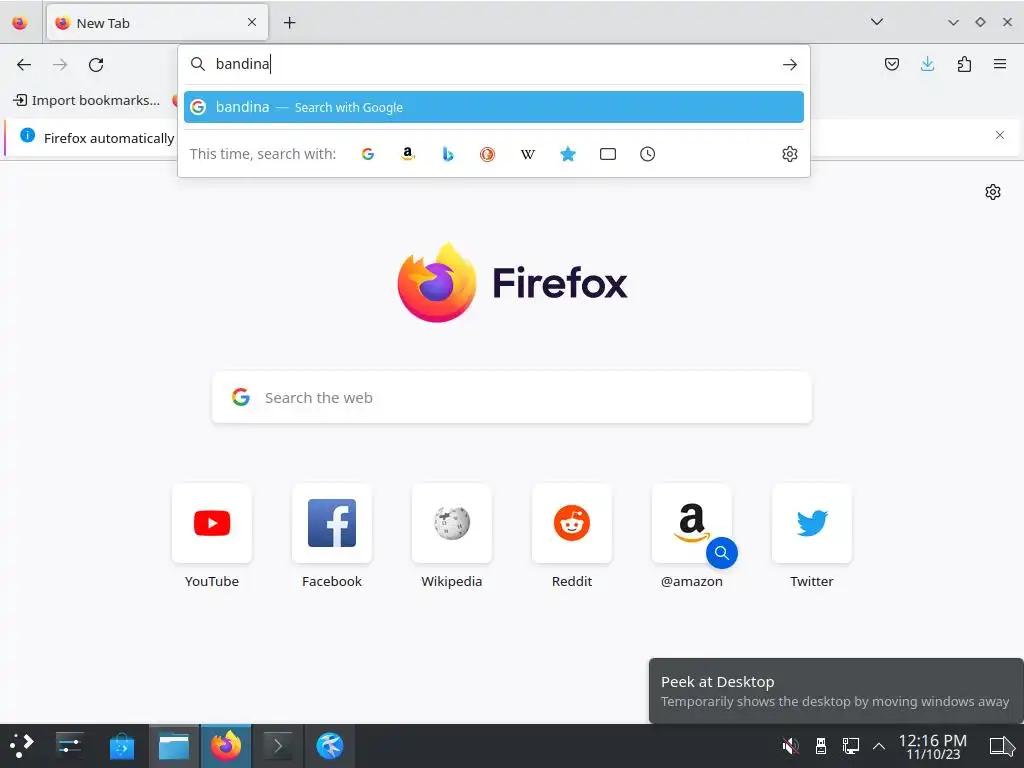Viewport: 1024px width, 768px height.
Task: Open Dolphin file manager in taskbar
Action: point(174,746)
